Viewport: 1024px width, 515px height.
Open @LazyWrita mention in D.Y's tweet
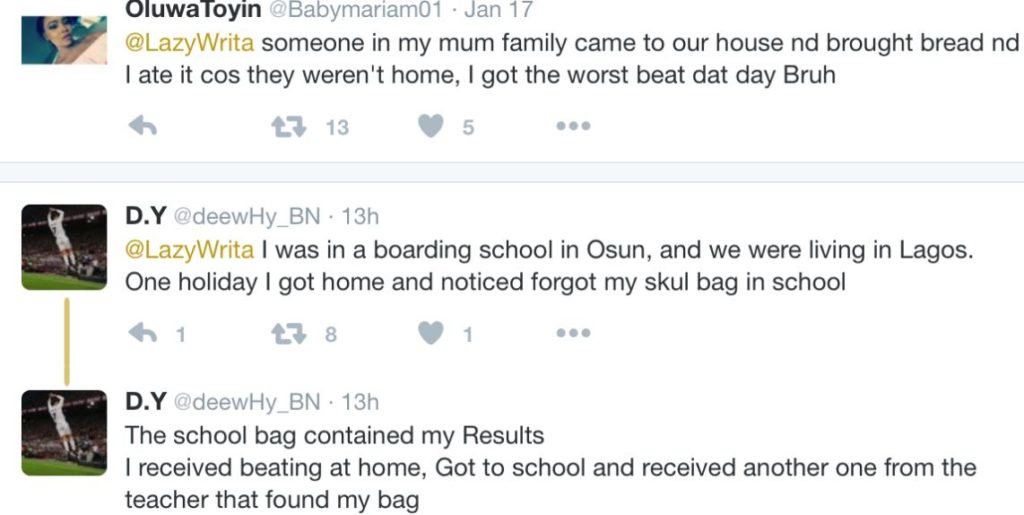(190, 250)
